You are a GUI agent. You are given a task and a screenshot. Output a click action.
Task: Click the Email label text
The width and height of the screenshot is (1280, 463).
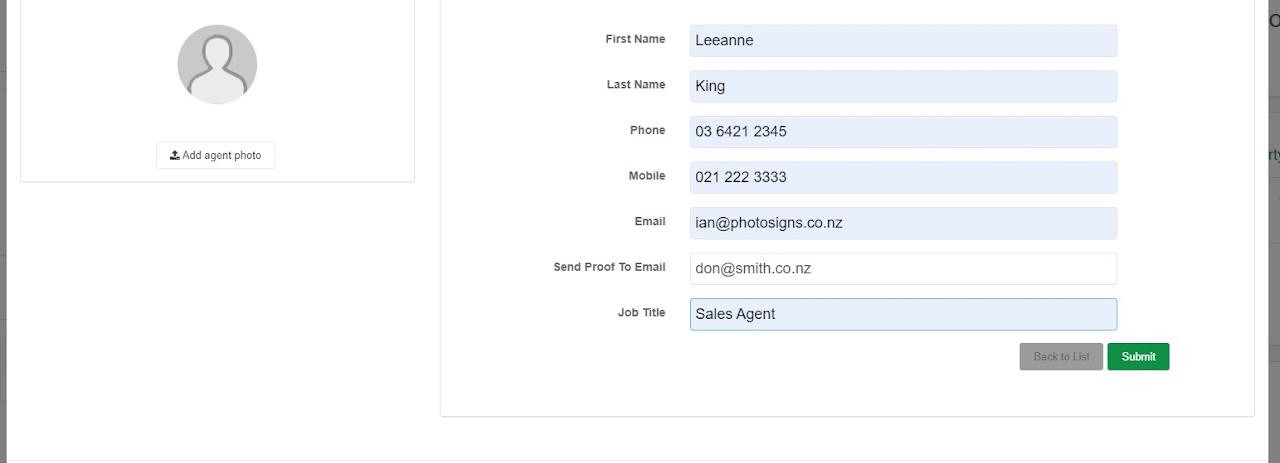[x=650, y=221]
